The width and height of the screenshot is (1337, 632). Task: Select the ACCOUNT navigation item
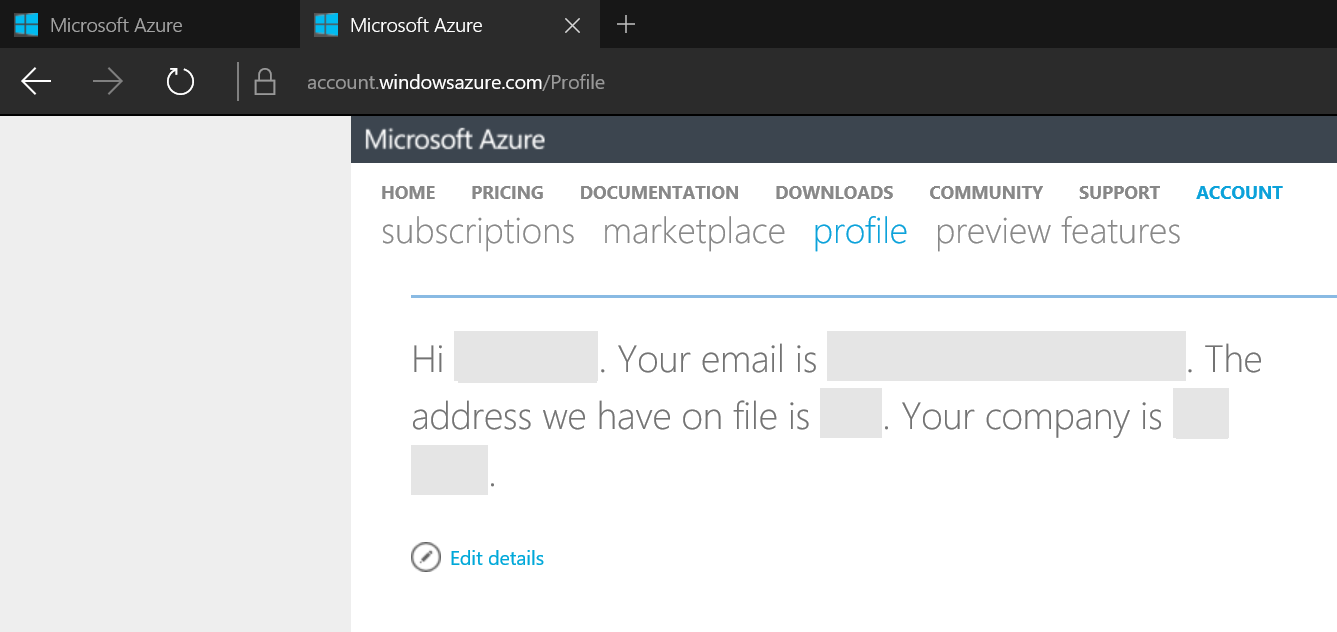point(1239,193)
